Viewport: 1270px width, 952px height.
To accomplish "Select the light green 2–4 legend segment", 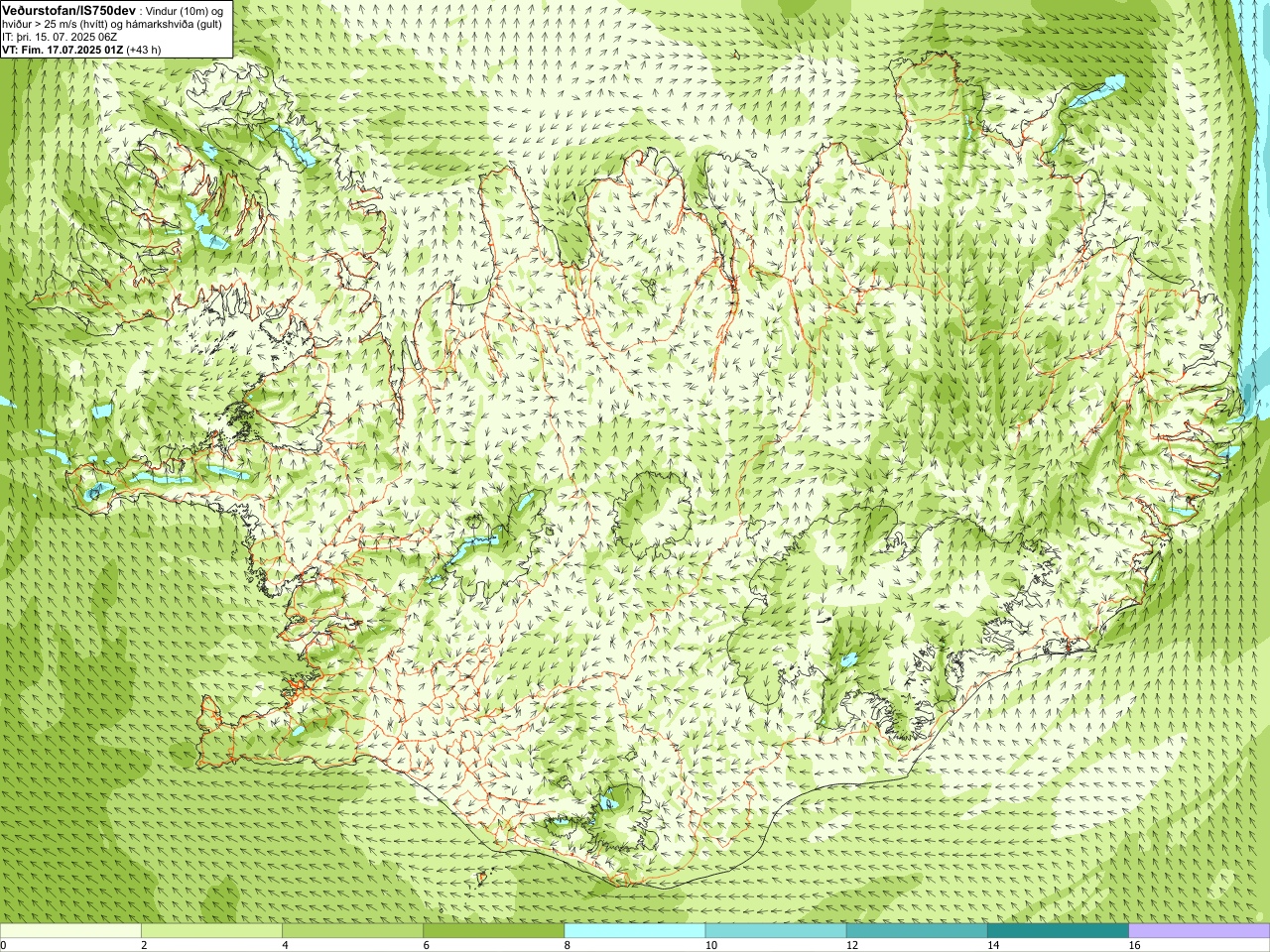I will click(x=211, y=931).
